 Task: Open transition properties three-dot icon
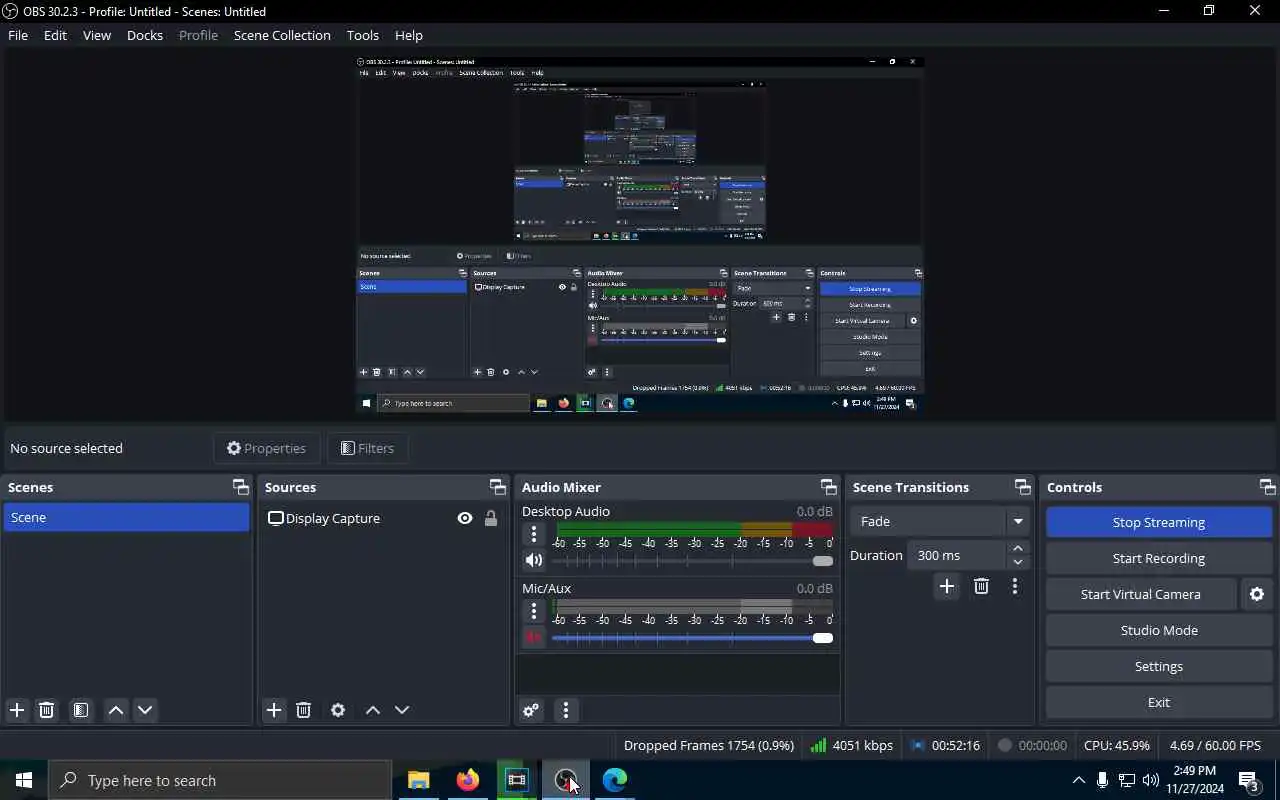pyautogui.click(x=1015, y=586)
